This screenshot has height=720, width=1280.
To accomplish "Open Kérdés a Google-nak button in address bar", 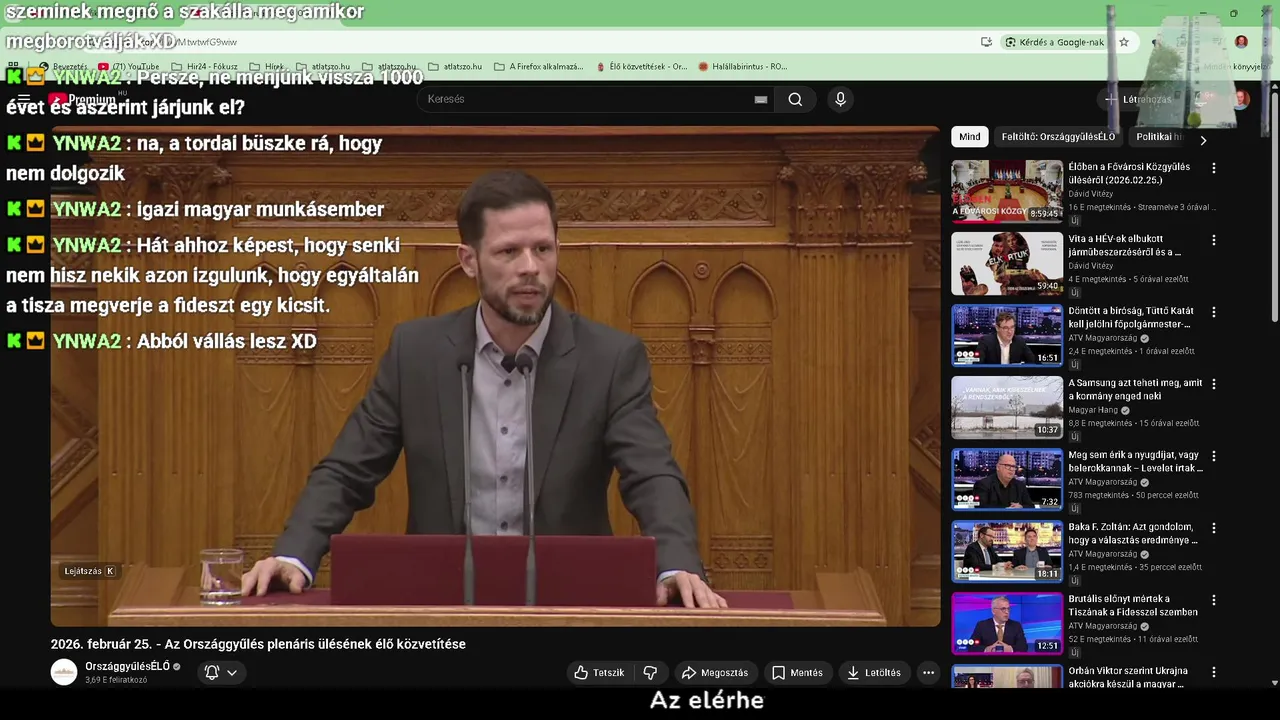I will 1055,42.
